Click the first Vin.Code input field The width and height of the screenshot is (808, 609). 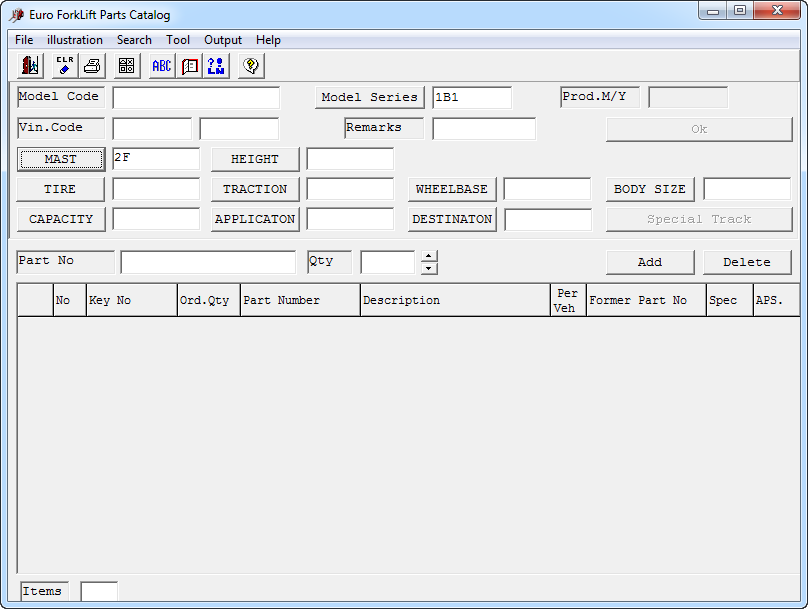[x=152, y=129]
